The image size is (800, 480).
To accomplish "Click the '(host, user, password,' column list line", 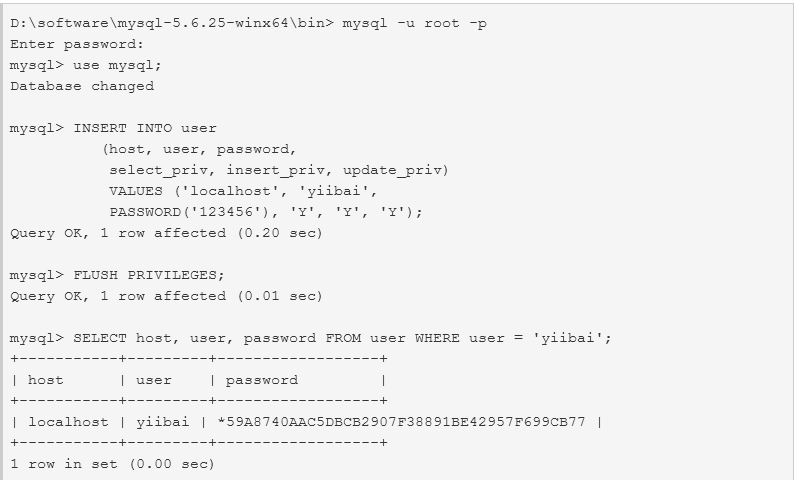I will tap(199, 149).
